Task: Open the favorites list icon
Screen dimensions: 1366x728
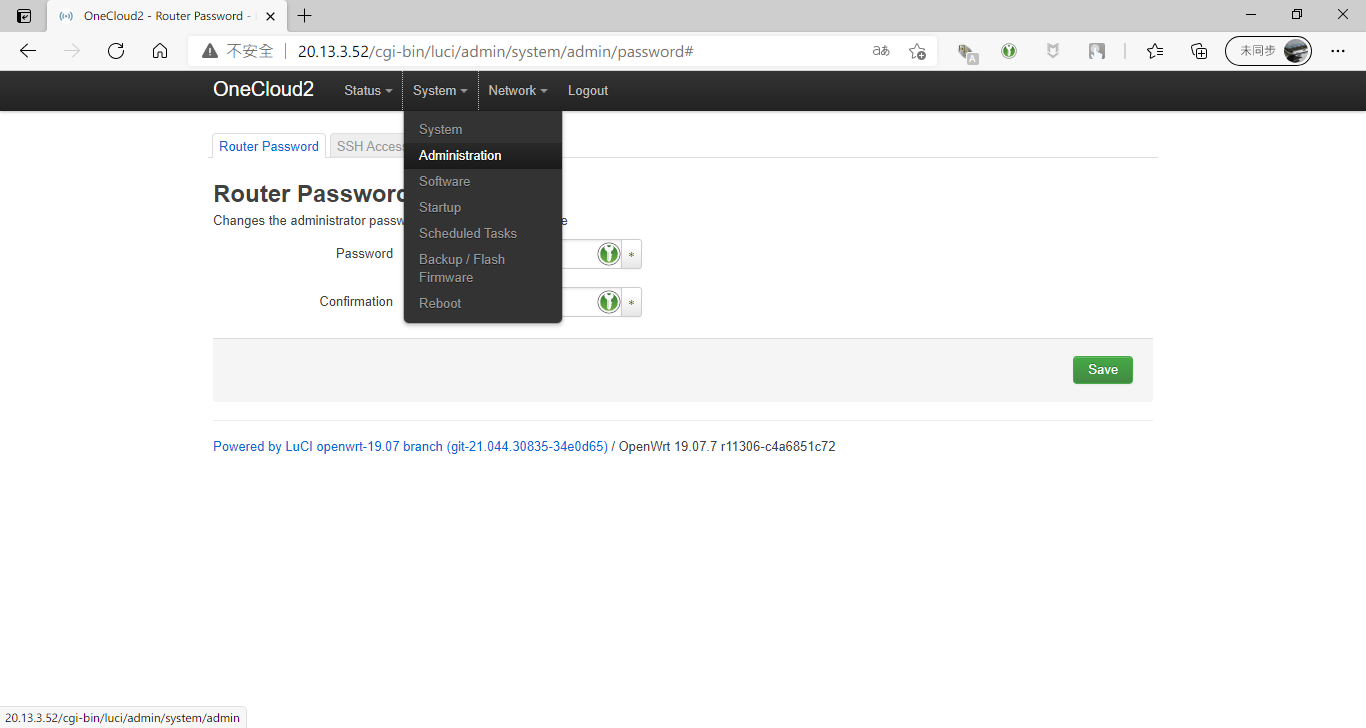Action: pos(1155,51)
